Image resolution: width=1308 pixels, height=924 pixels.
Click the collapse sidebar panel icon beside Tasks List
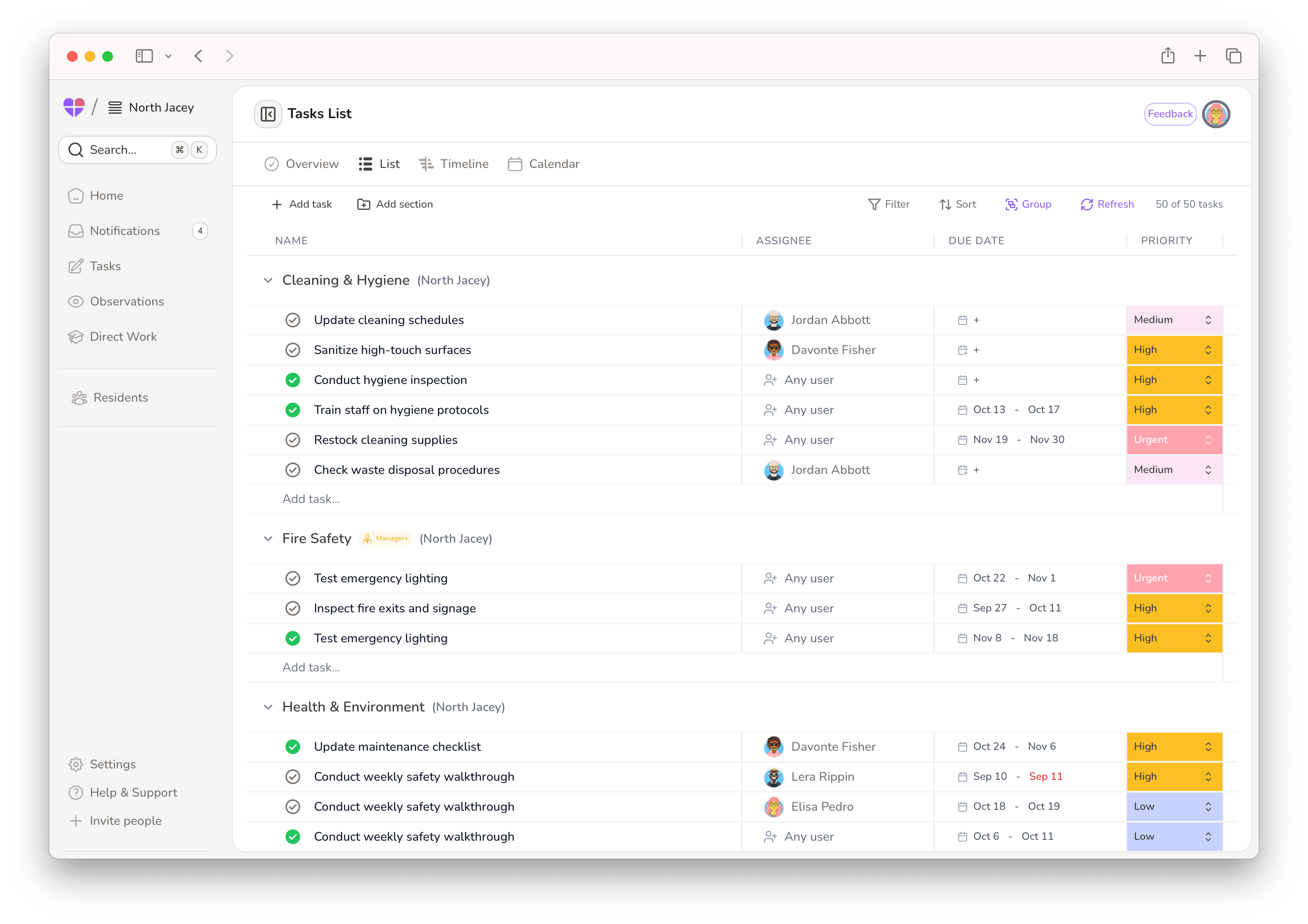click(268, 114)
